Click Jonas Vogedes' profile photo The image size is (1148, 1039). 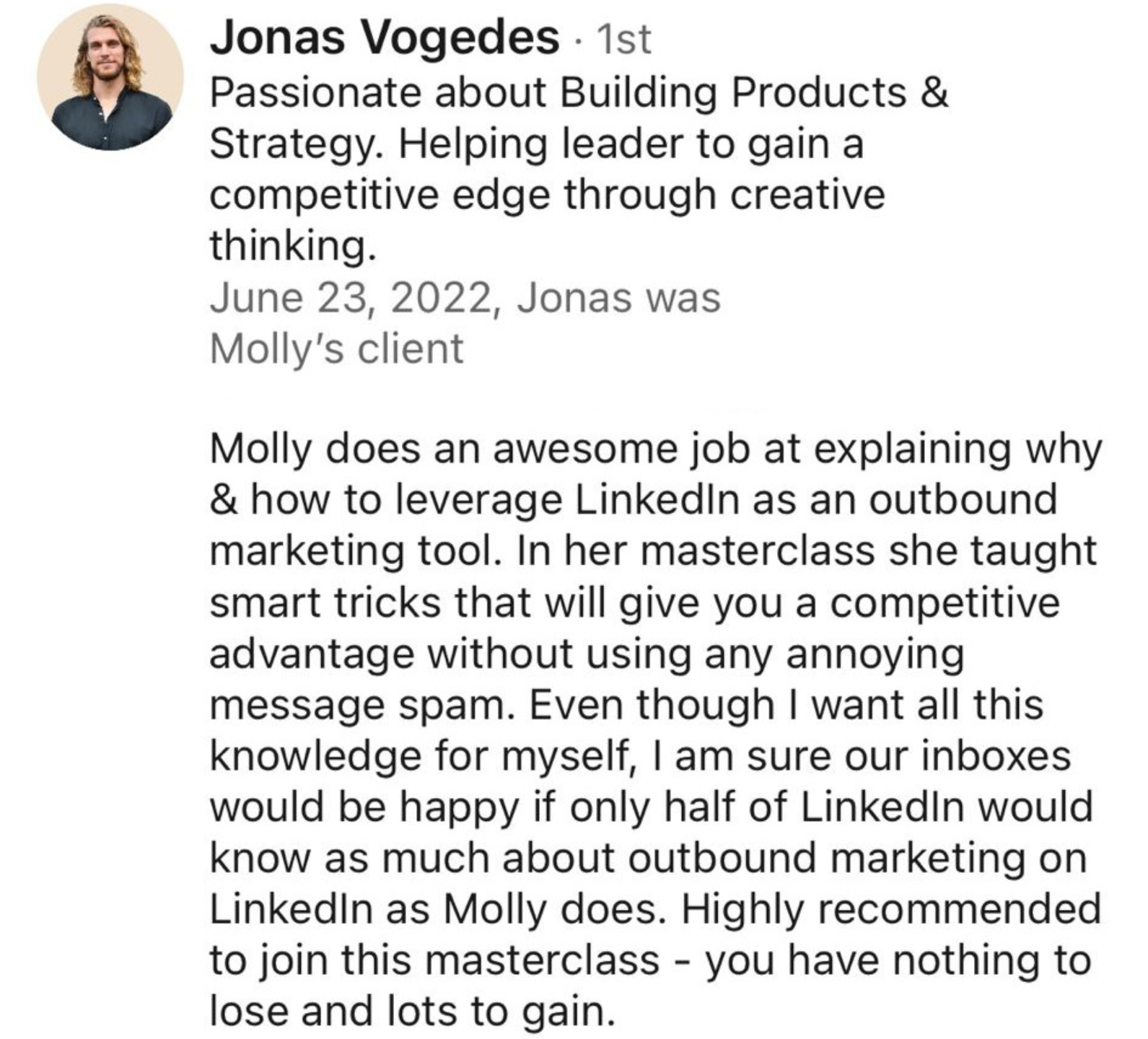pos(110,76)
